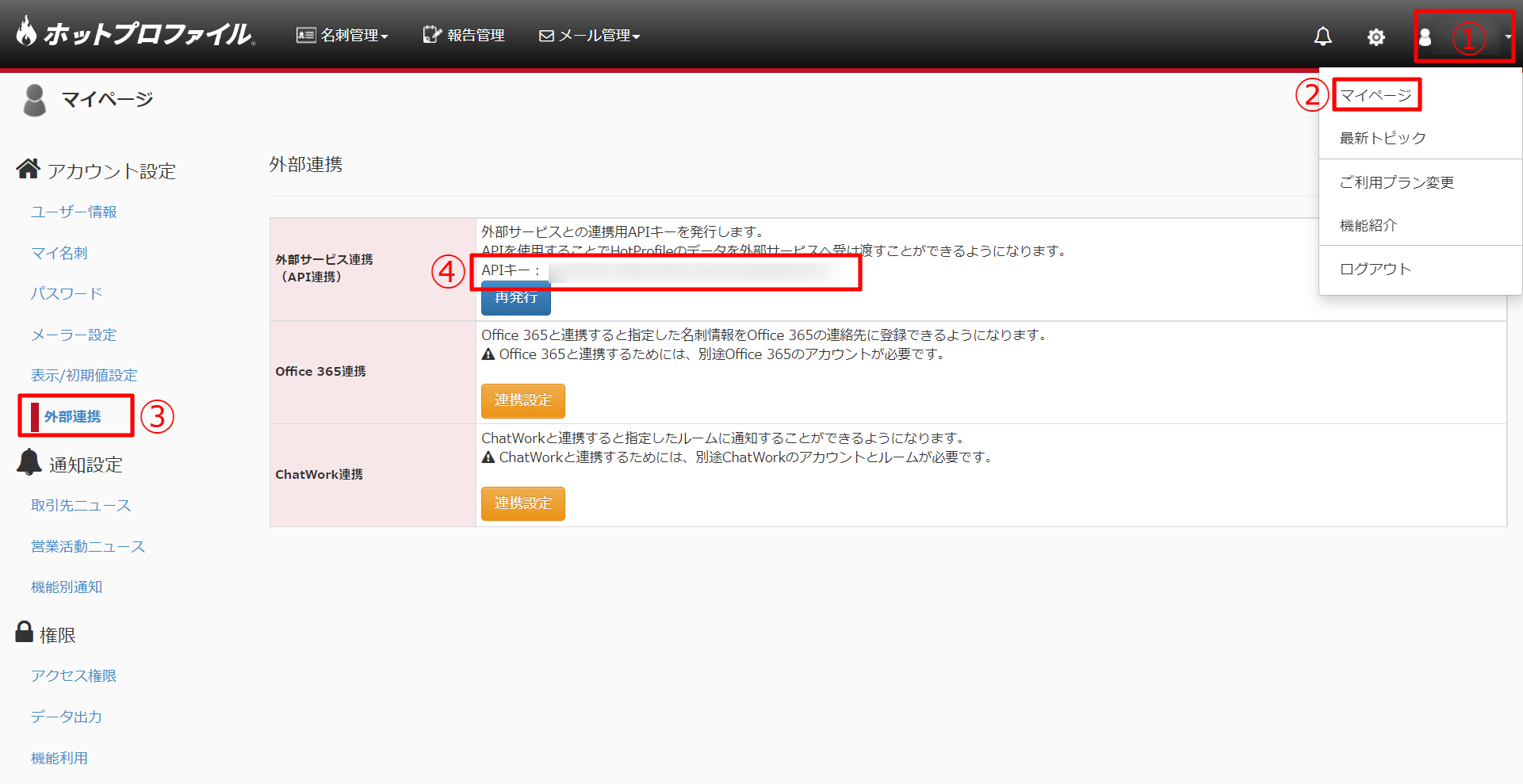Open the 名刺管理 dropdown menu
Viewport: 1523px width, 784px height.
click(342, 35)
